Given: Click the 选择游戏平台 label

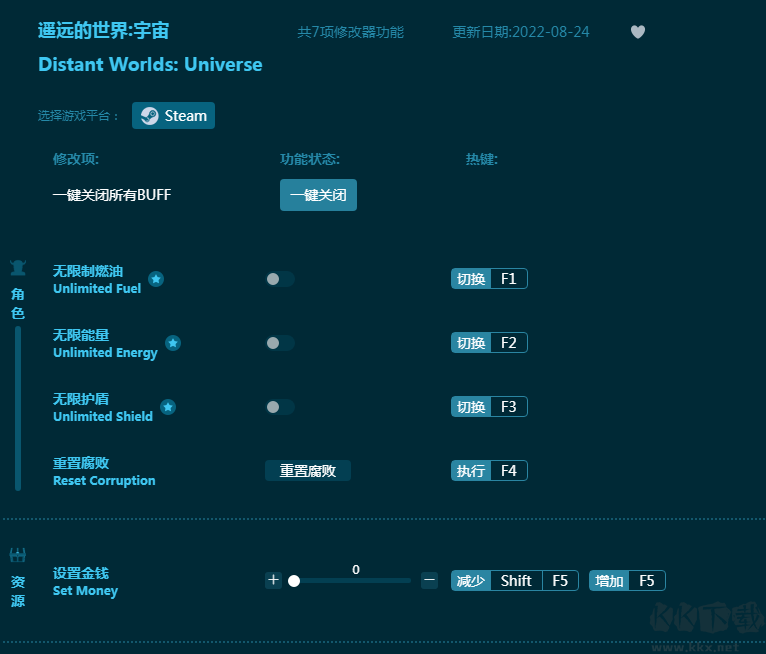Looking at the screenshot, I should pyautogui.click(x=78, y=116).
